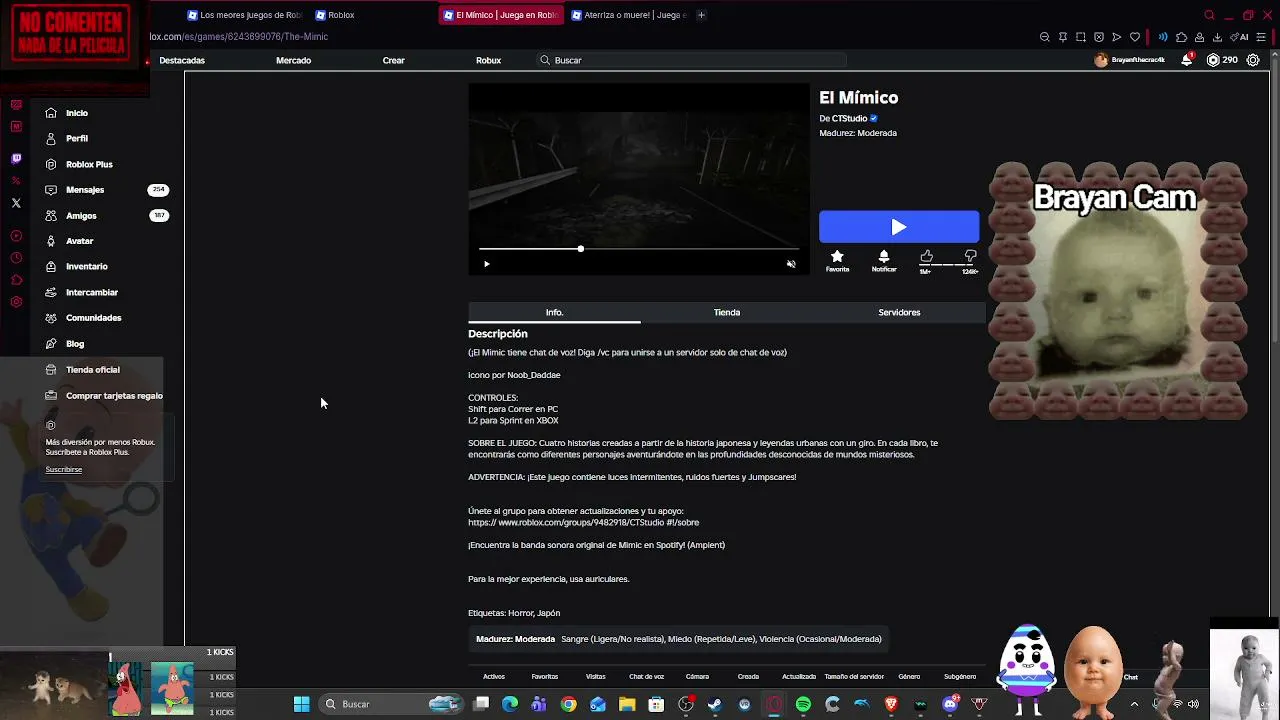Open Twitch in the browser sidebar
This screenshot has width=1280, height=720.
pyautogui.click(x=16, y=158)
